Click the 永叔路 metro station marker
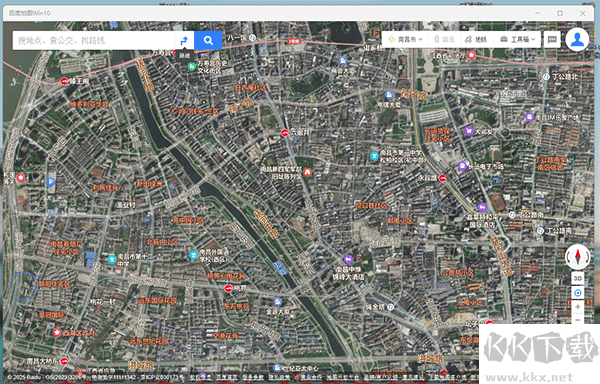The width and height of the screenshot is (600, 384). (442, 178)
